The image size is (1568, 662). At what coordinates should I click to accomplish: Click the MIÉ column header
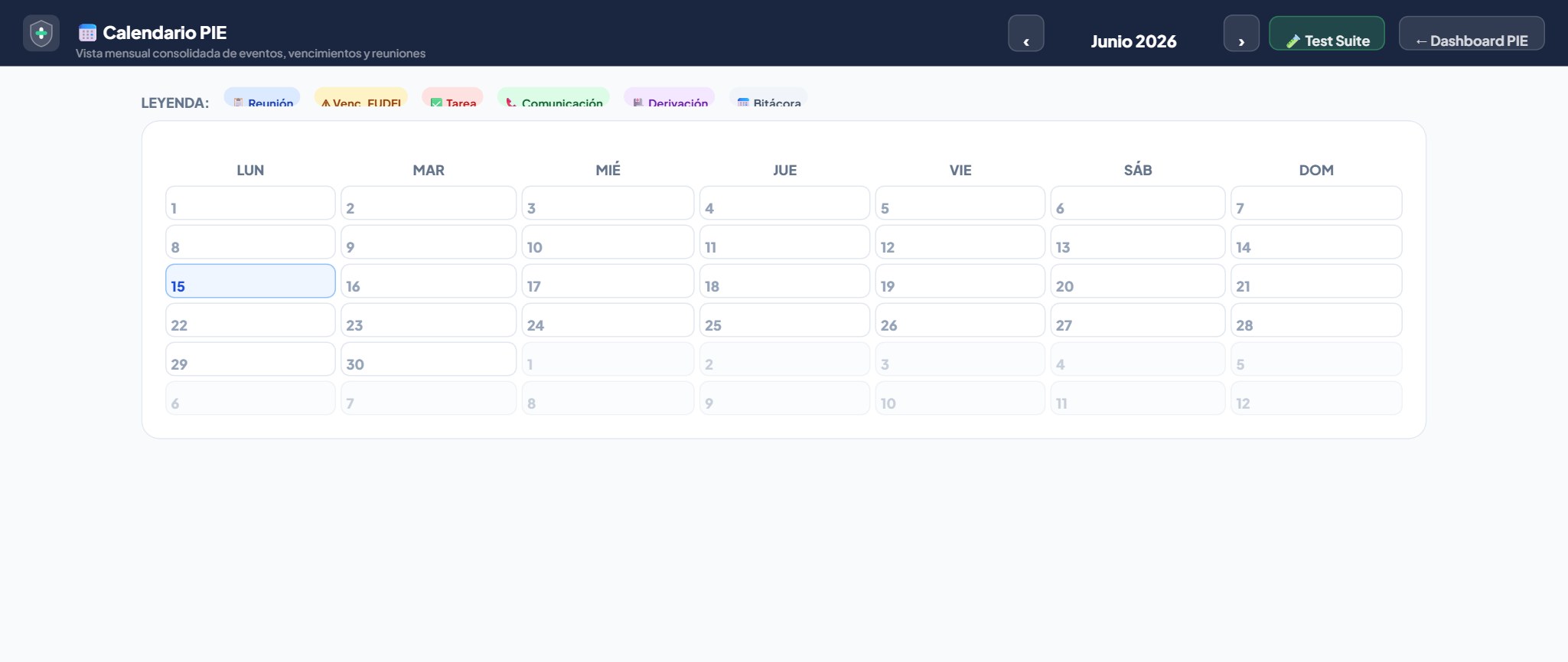point(608,170)
